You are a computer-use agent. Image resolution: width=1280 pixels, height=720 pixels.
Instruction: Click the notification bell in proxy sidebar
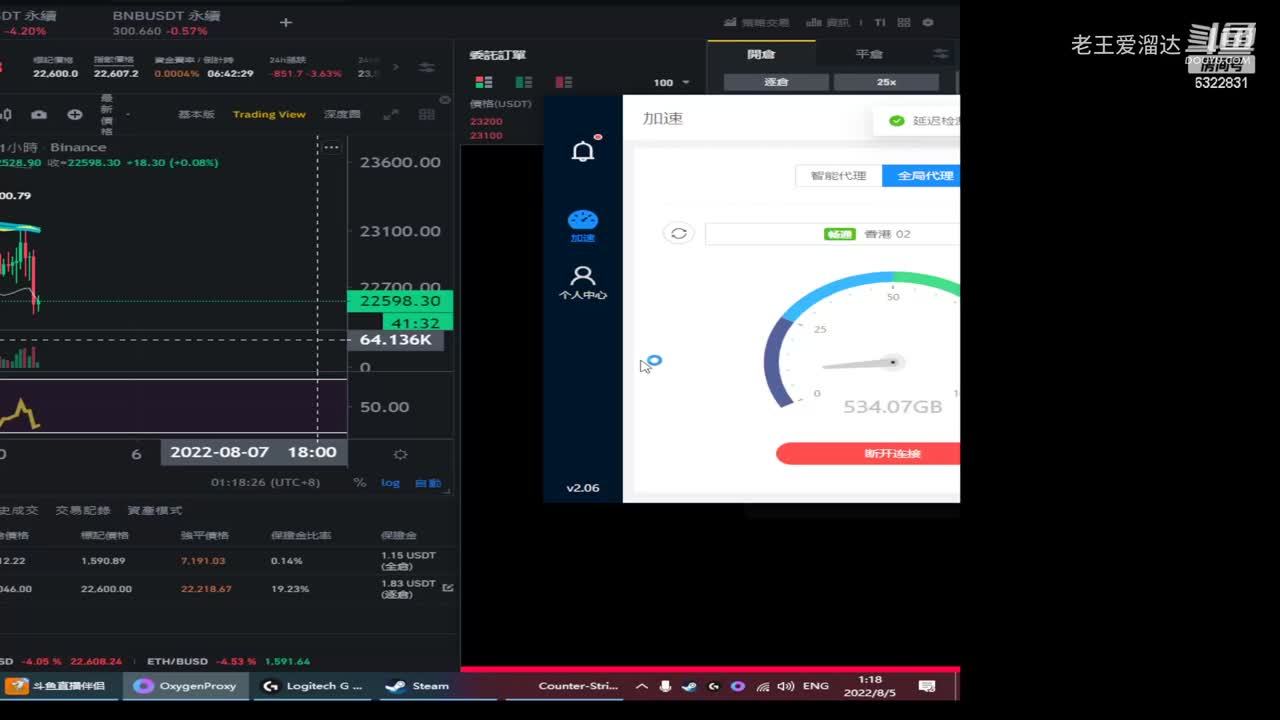point(583,151)
